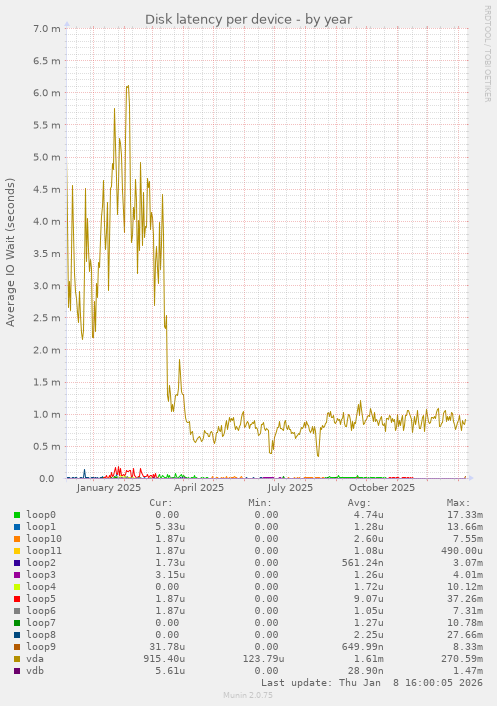Click the 'Average IO Wait (seconds)' axis label
Viewport: 497px width, 706px height.
point(10,252)
